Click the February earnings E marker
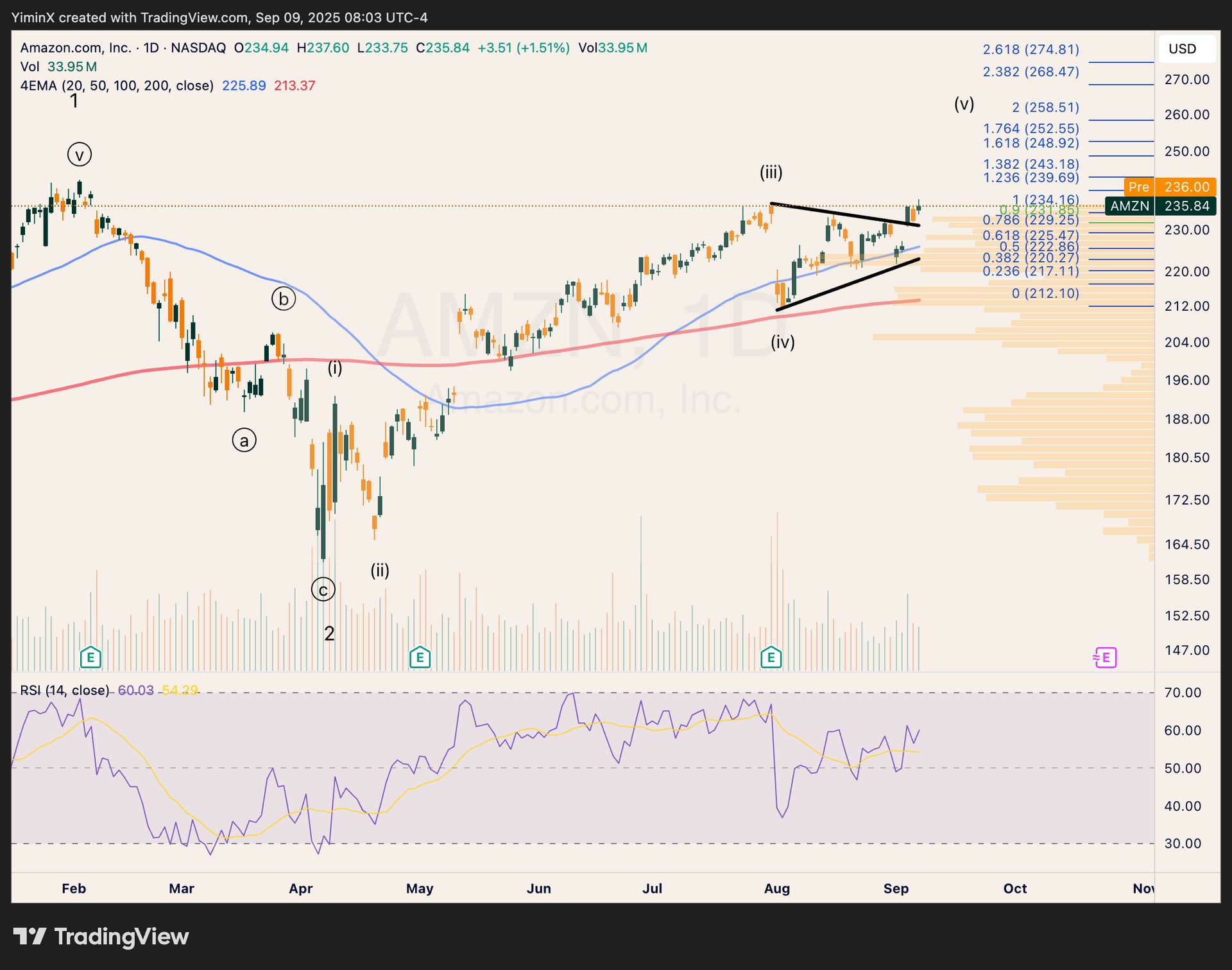 click(90, 657)
